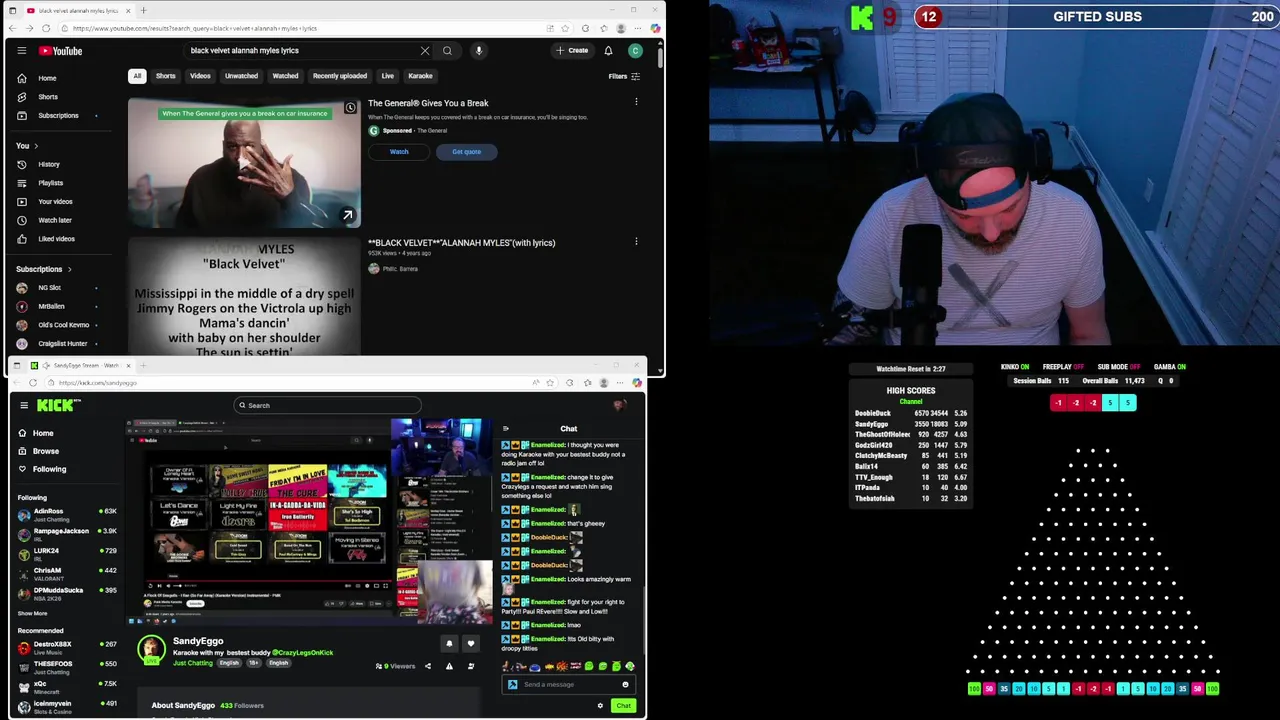Click the green Chat send button
The width and height of the screenshot is (1280, 720).
[623, 706]
